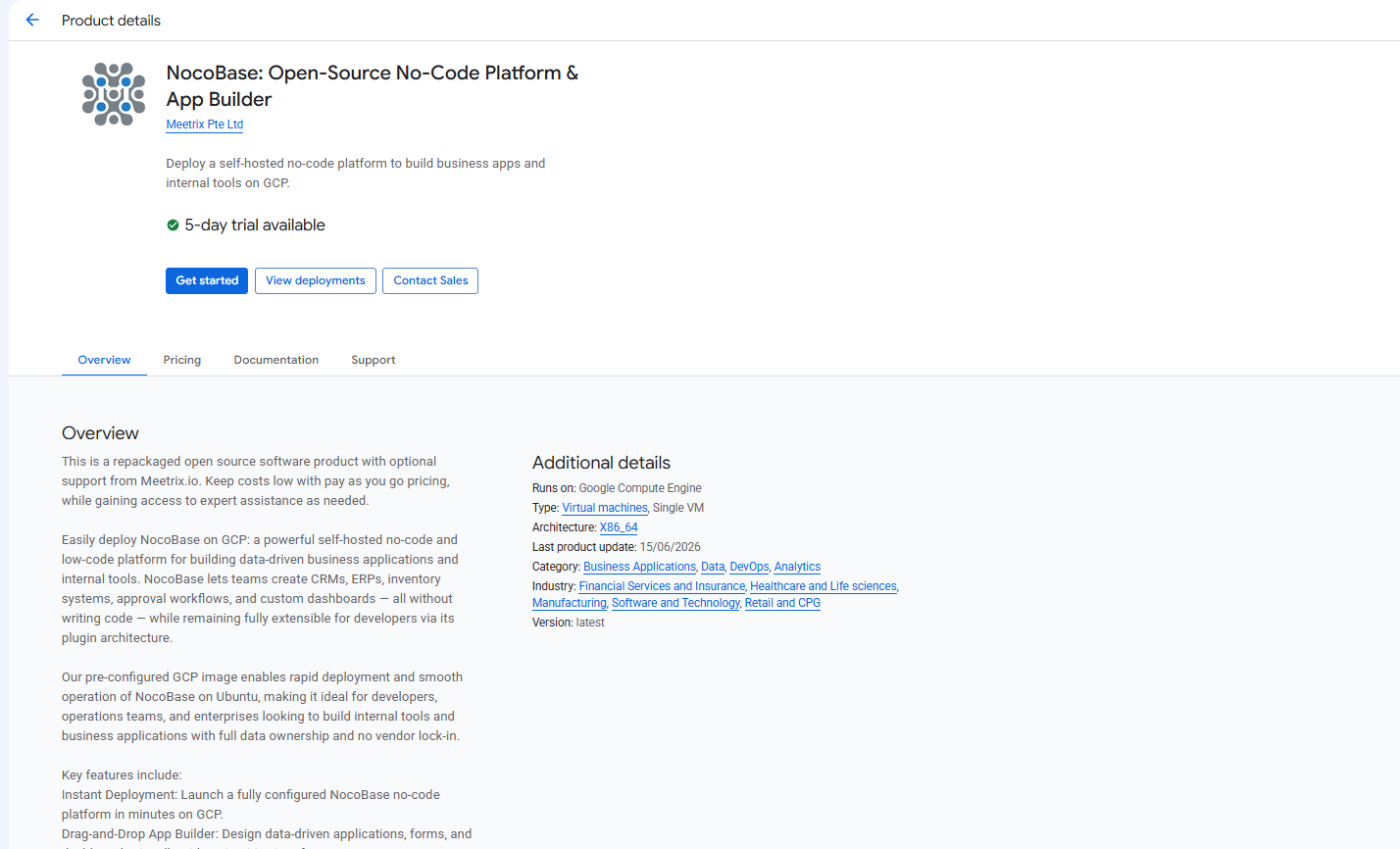Click the Contact Sales button
The width and height of the screenshot is (1400, 849).
[430, 280]
